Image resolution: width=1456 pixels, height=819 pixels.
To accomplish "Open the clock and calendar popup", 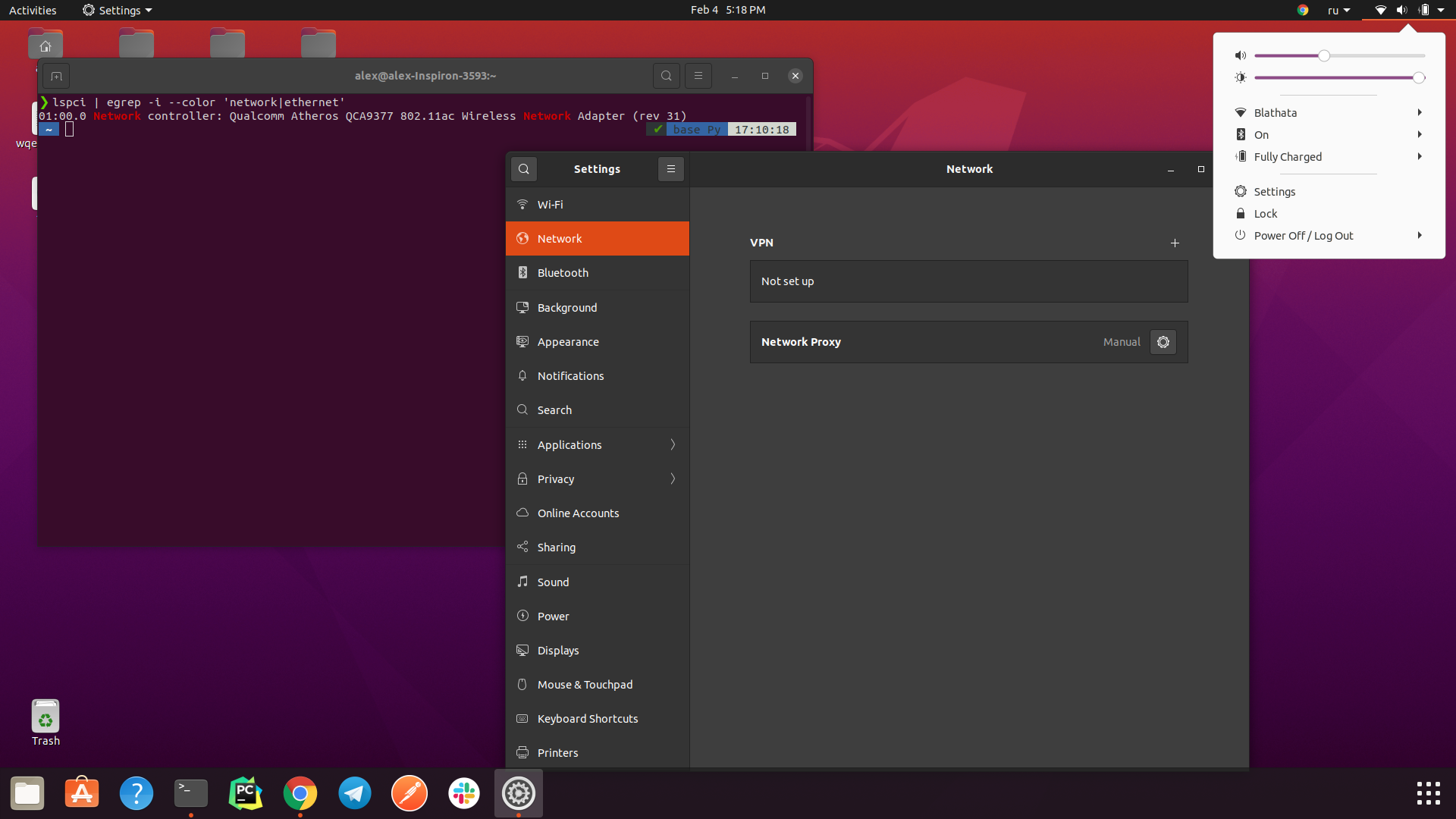I will point(728,10).
